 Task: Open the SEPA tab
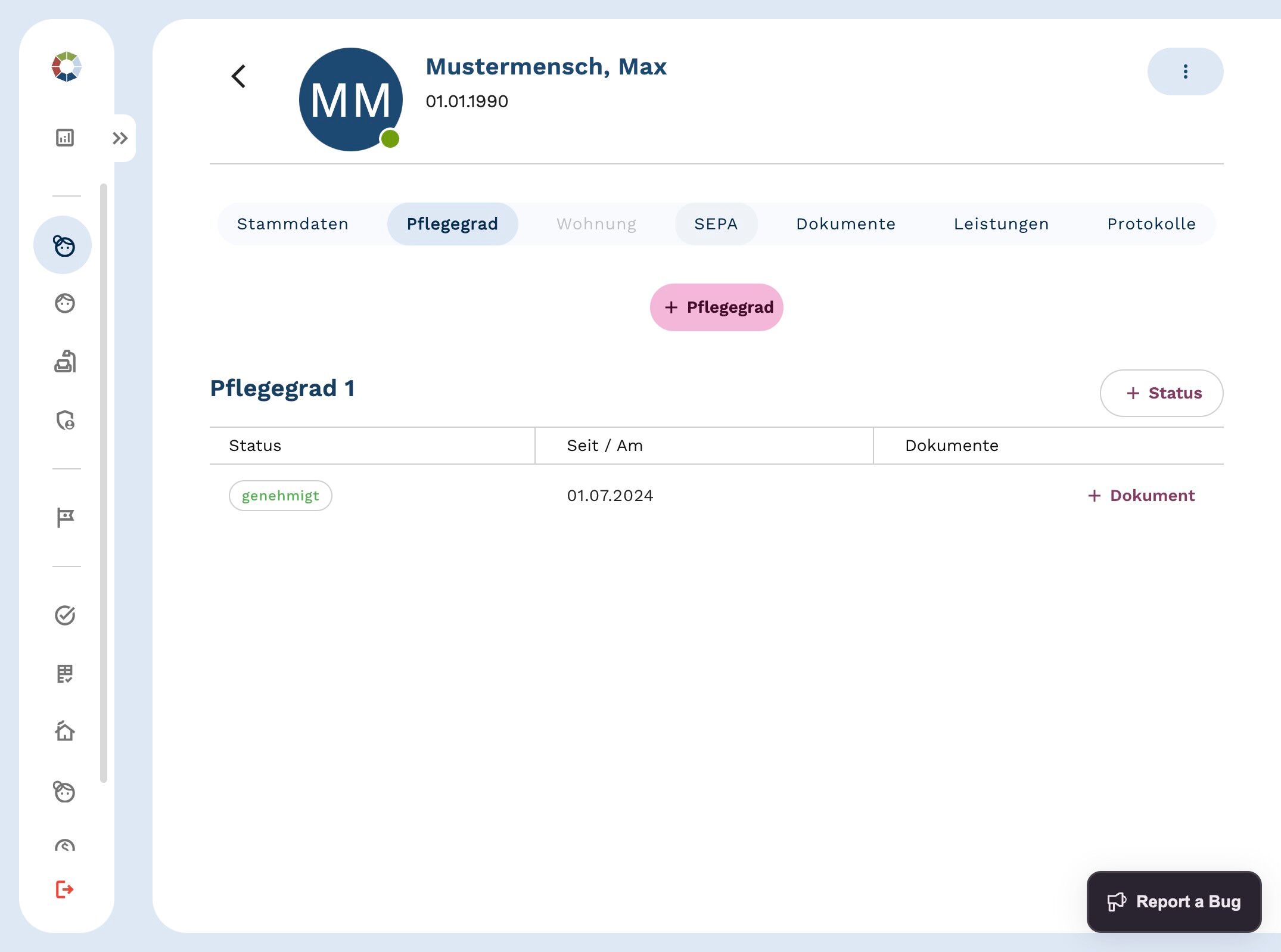[716, 224]
